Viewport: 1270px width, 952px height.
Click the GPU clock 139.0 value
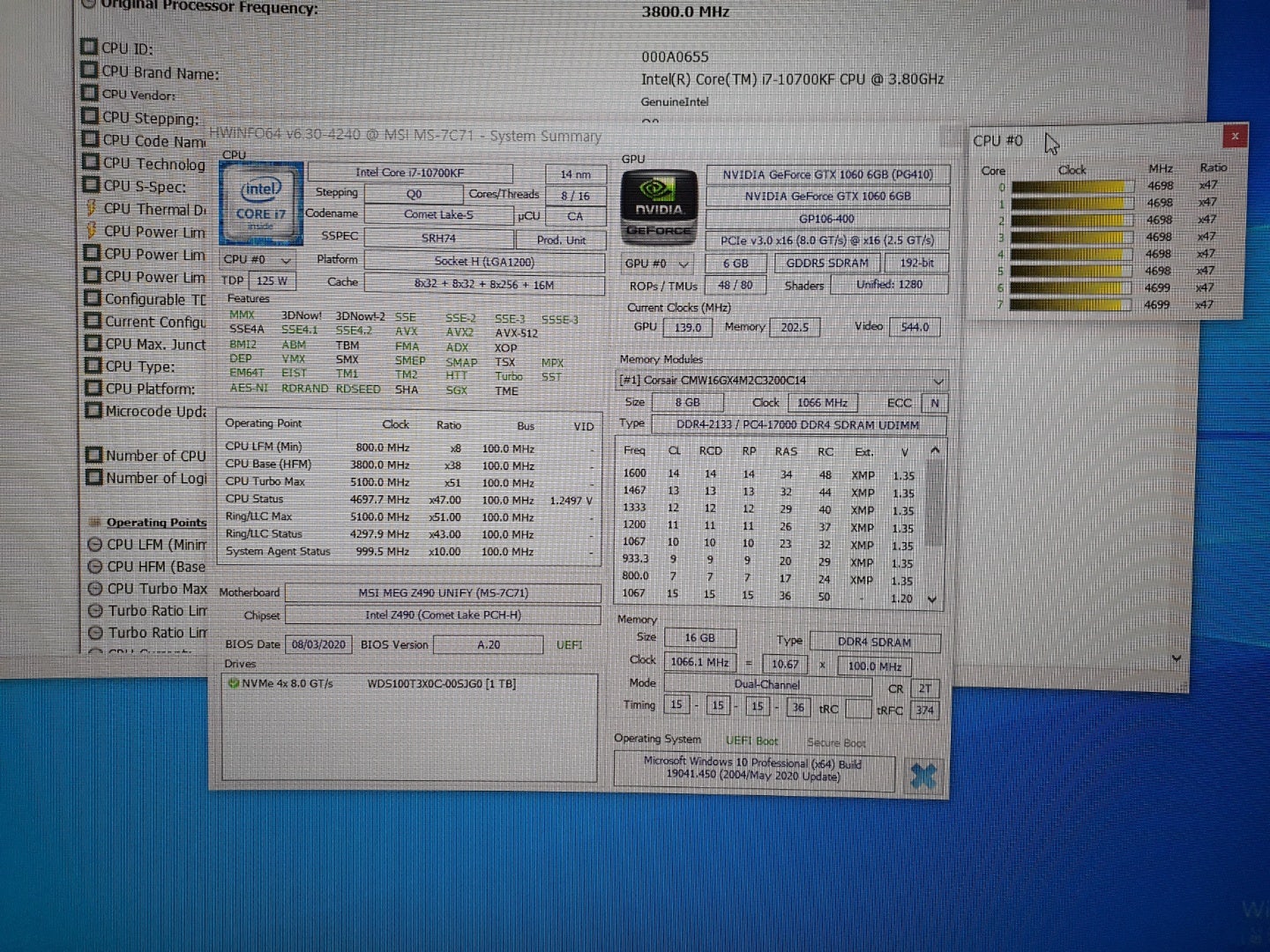click(688, 327)
